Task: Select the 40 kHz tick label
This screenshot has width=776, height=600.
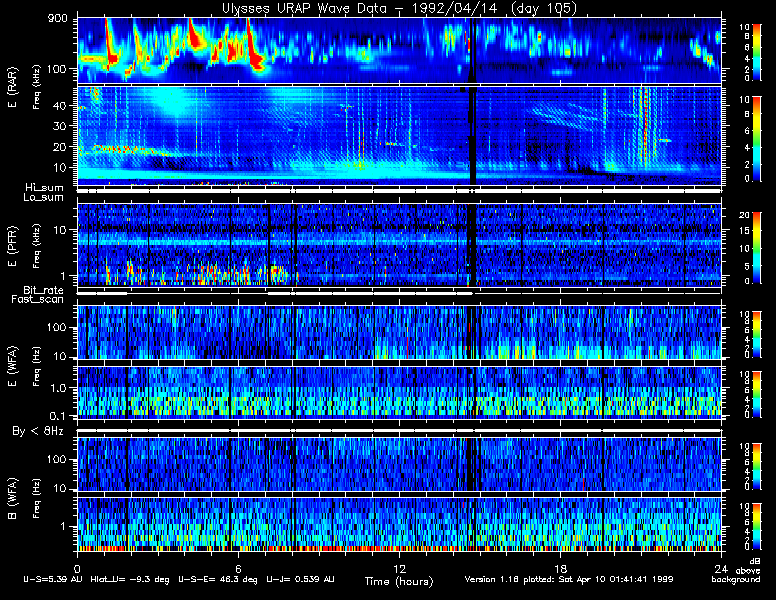Action: coord(59,105)
